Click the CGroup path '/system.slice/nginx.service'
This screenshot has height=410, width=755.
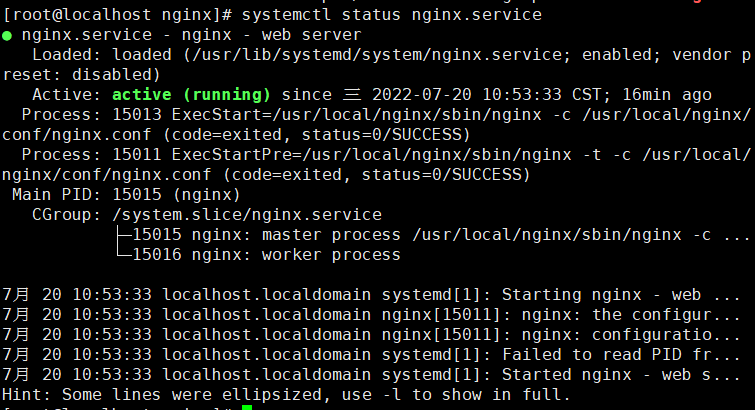point(247,215)
